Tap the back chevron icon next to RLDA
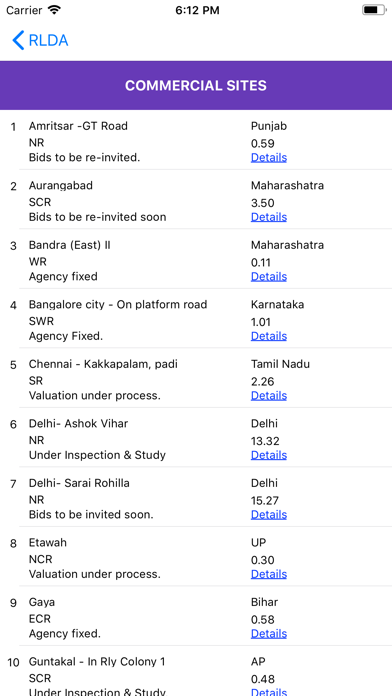 tap(18, 40)
